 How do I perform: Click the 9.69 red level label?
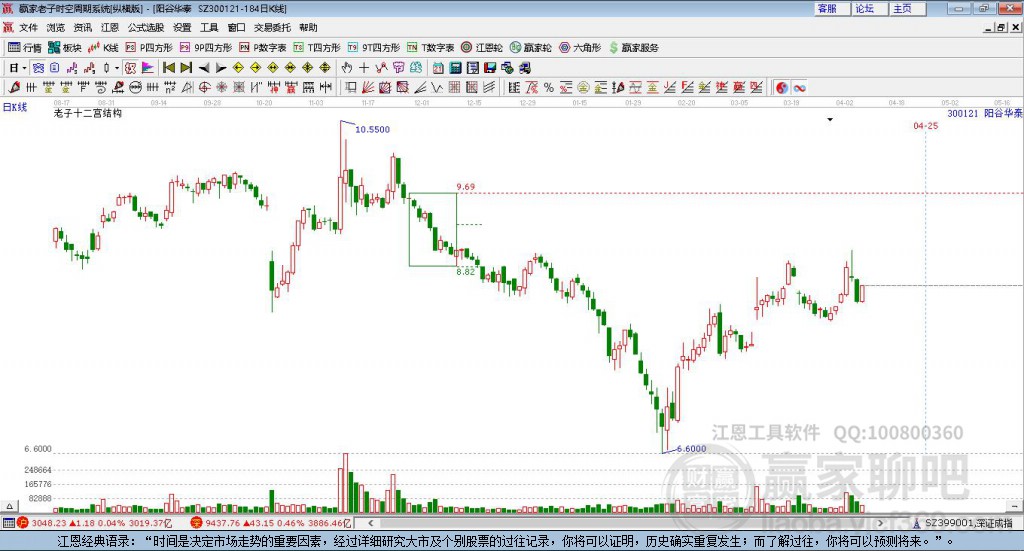(466, 187)
